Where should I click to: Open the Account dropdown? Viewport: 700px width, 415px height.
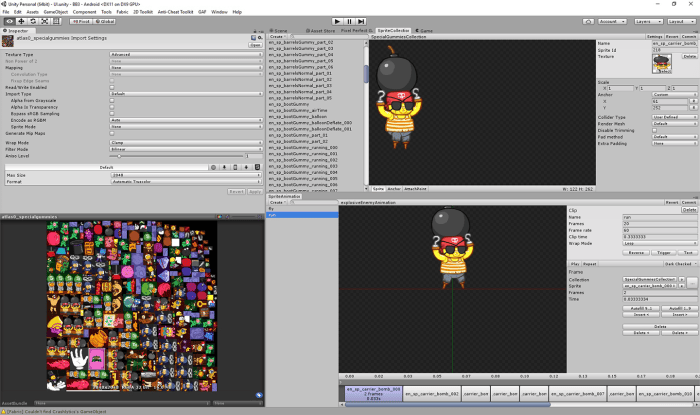pos(612,21)
